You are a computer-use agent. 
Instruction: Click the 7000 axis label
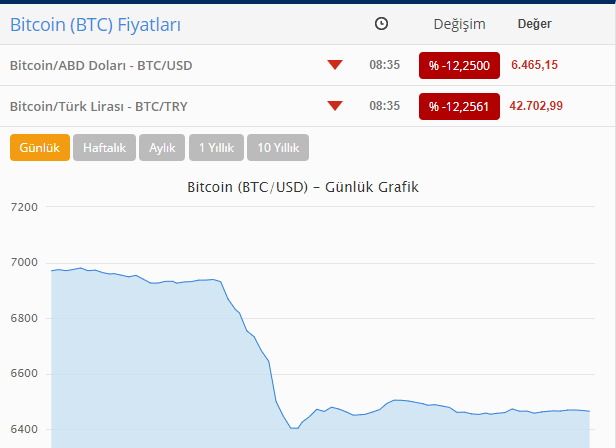pos(24,262)
